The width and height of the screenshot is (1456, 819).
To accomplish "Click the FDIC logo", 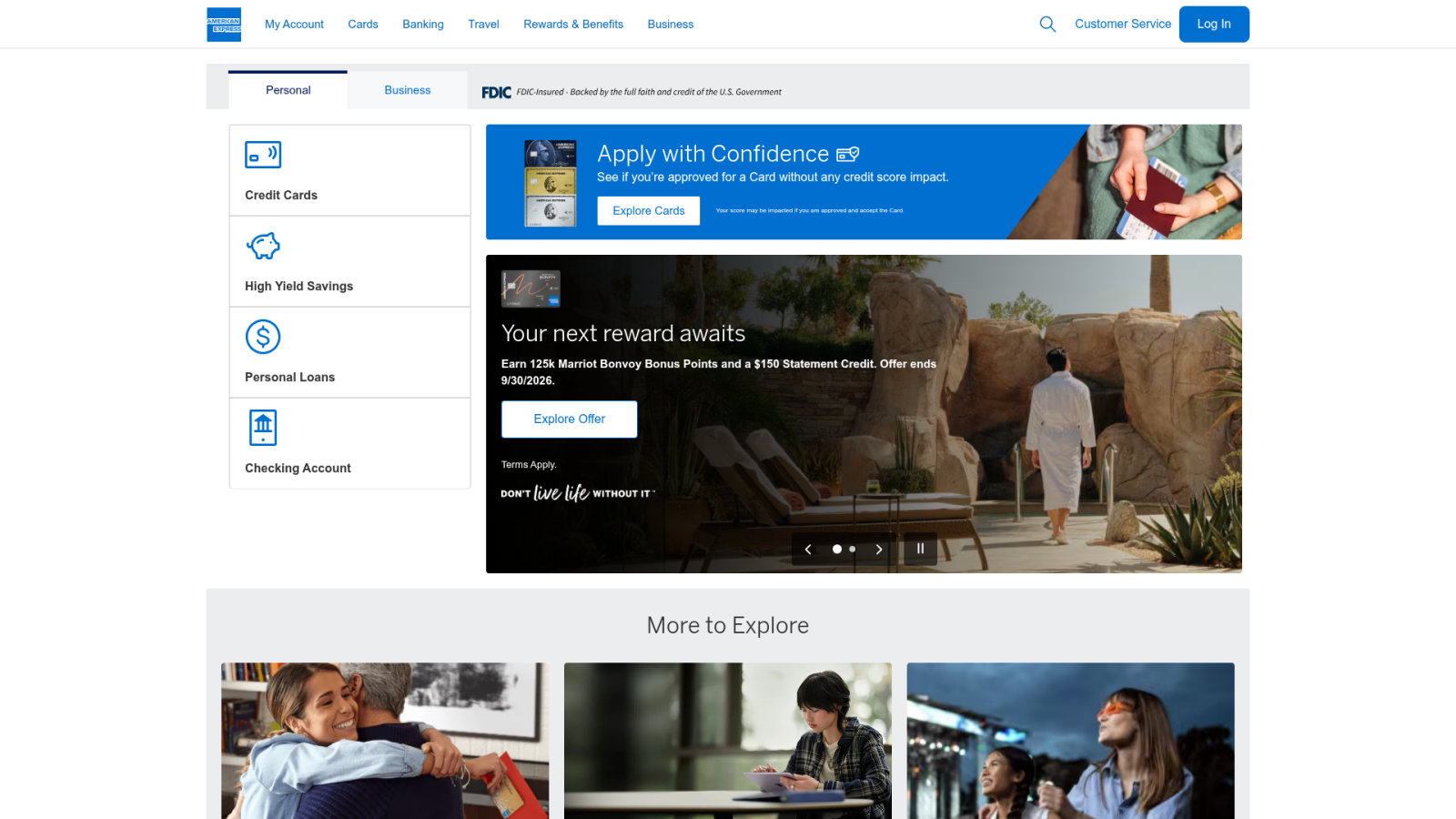I will pyautogui.click(x=496, y=92).
